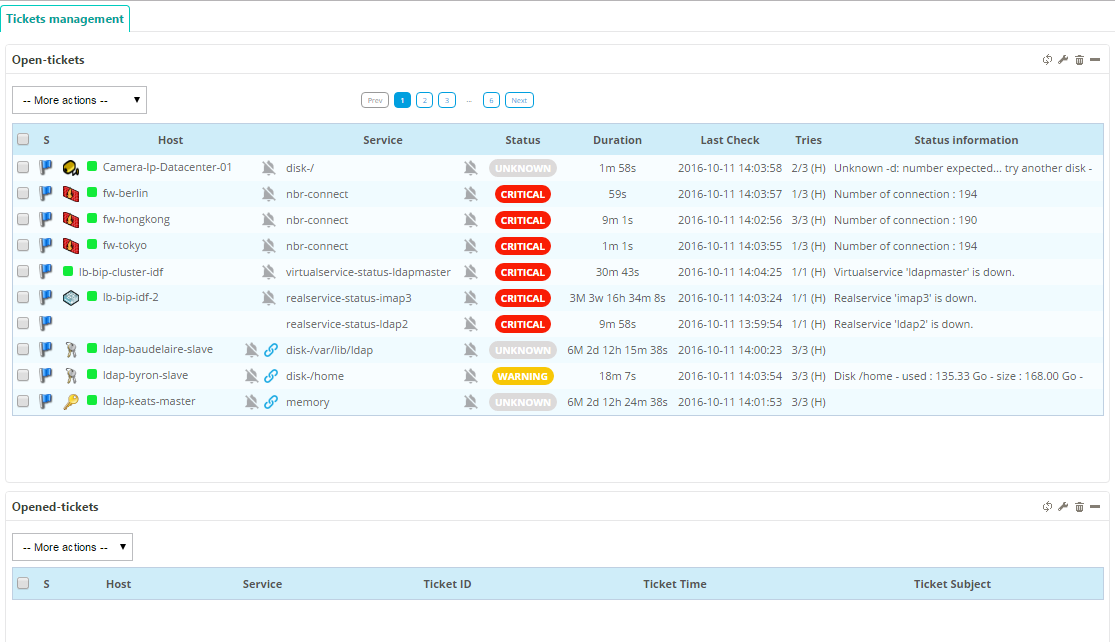Click the Next pagination button
This screenshot has width=1115, height=642.
click(x=519, y=100)
